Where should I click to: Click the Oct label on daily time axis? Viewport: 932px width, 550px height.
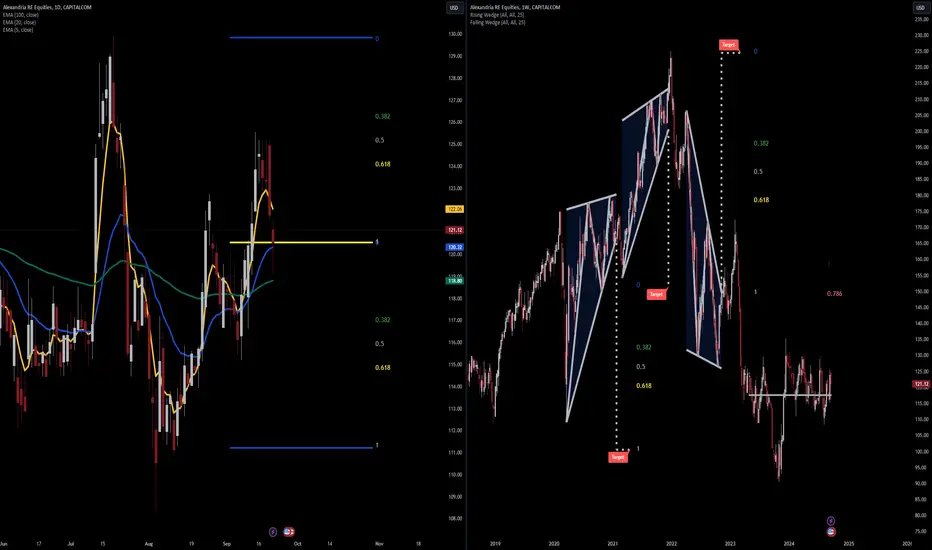(x=297, y=543)
